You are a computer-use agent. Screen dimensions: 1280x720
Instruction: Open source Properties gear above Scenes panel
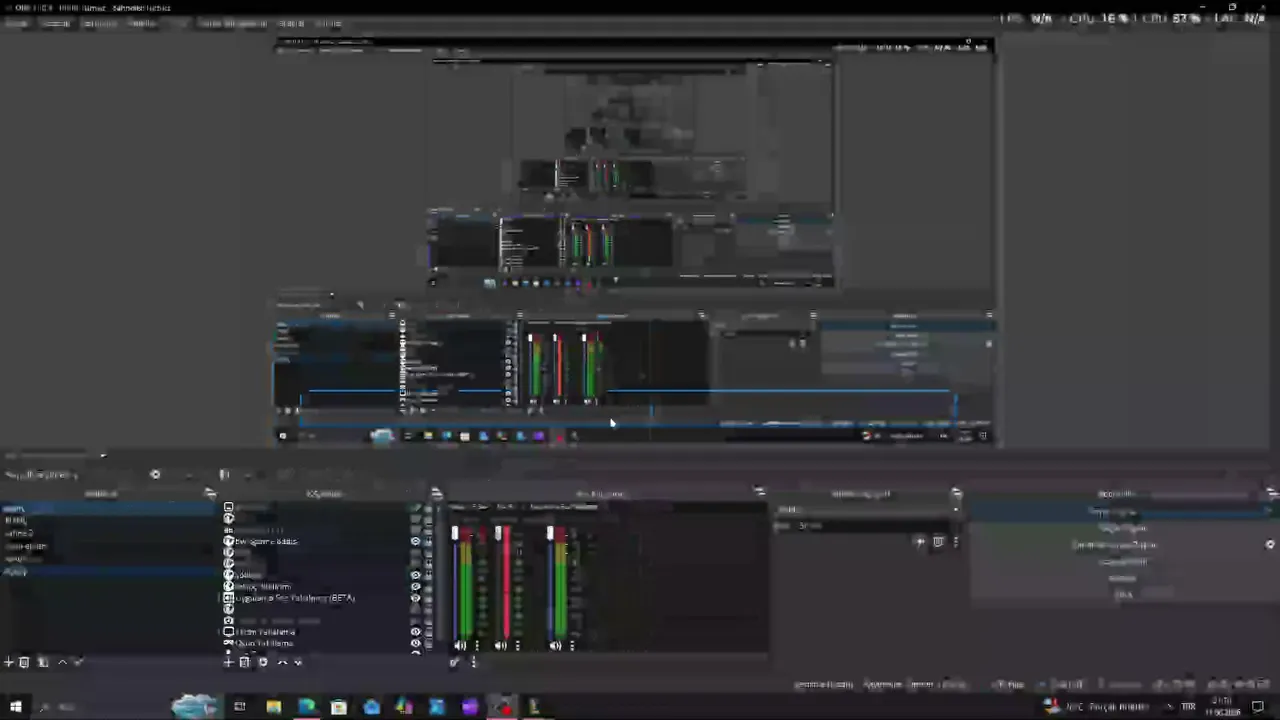pyautogui.click(x=155, y=475)
